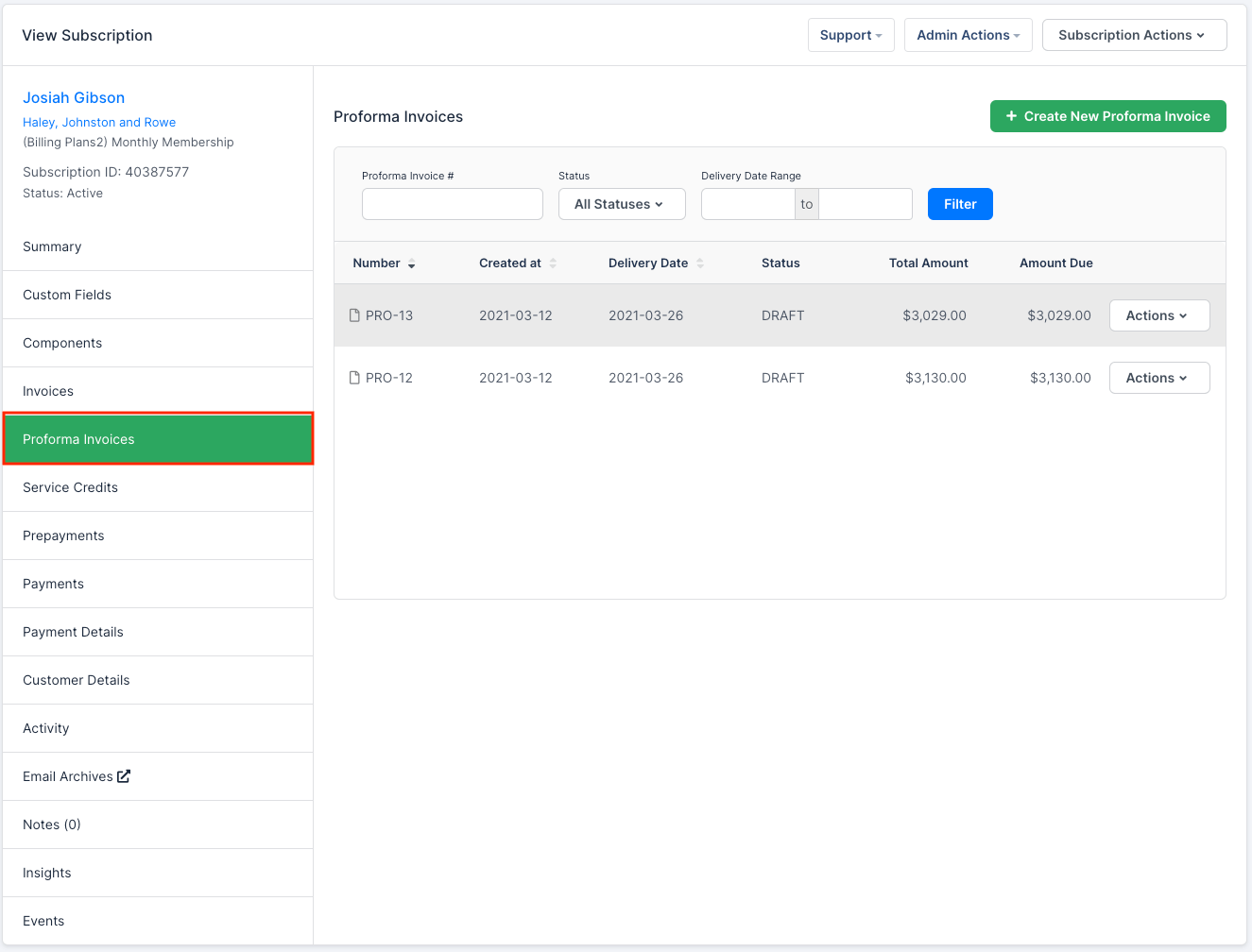1252x952 pixels.
Task: Click Create New Proforma Invoice
Action: (1107, 116)
